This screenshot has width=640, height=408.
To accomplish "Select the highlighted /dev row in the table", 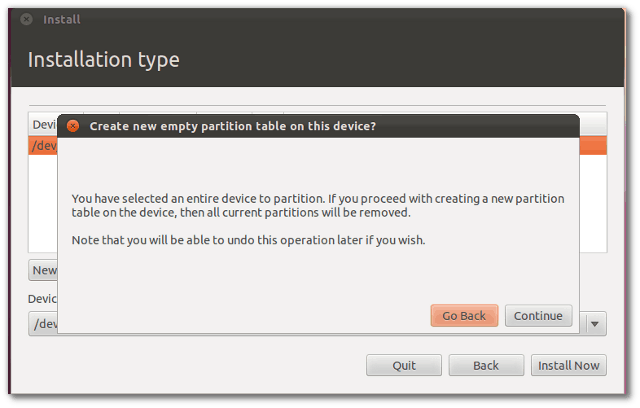I will click(43, 146).
